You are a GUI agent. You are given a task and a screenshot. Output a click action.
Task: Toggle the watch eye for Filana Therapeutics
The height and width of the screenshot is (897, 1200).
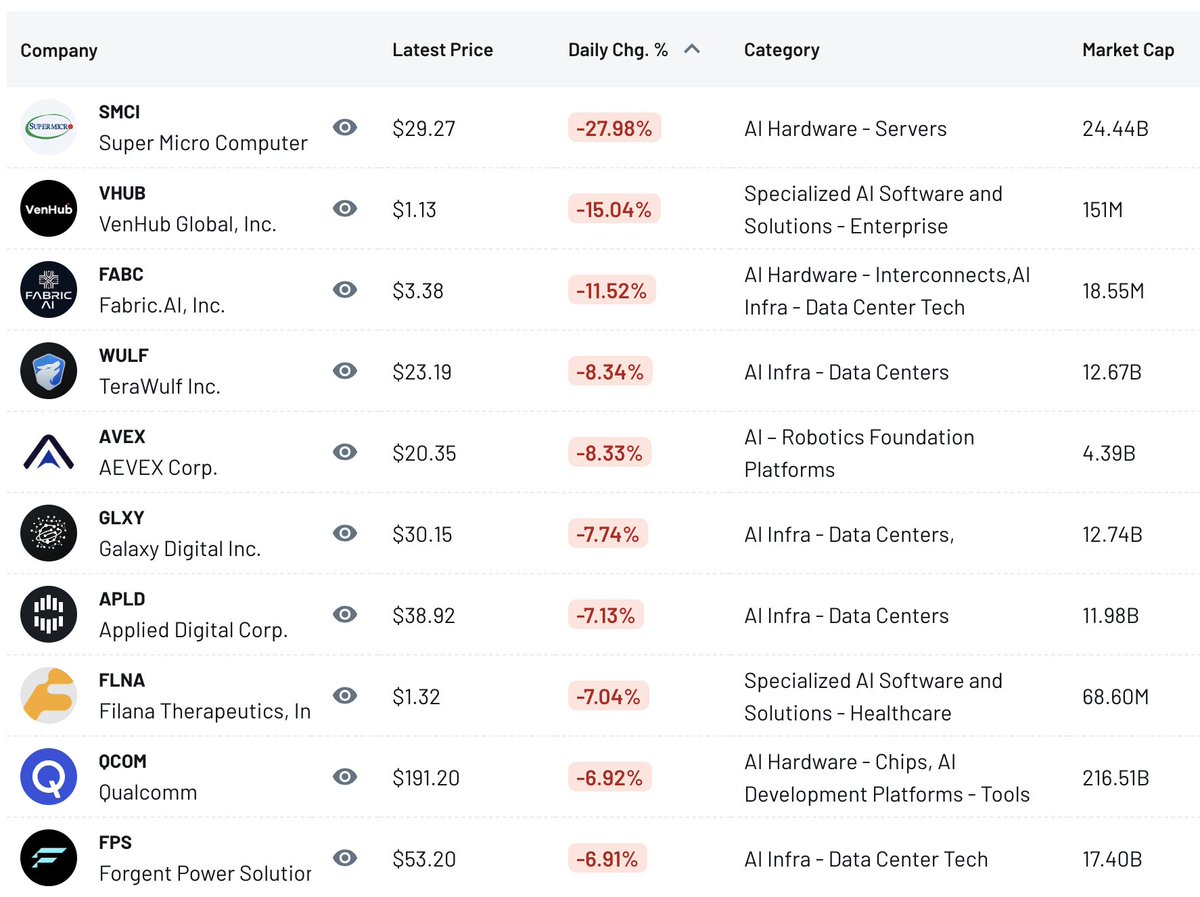[x=345, y=695]
